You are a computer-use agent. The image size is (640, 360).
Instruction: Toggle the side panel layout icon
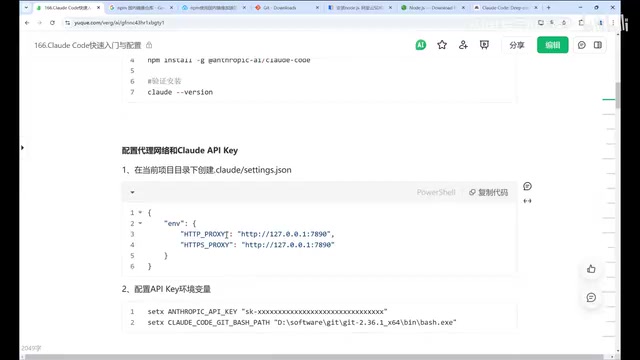(598, 45)
